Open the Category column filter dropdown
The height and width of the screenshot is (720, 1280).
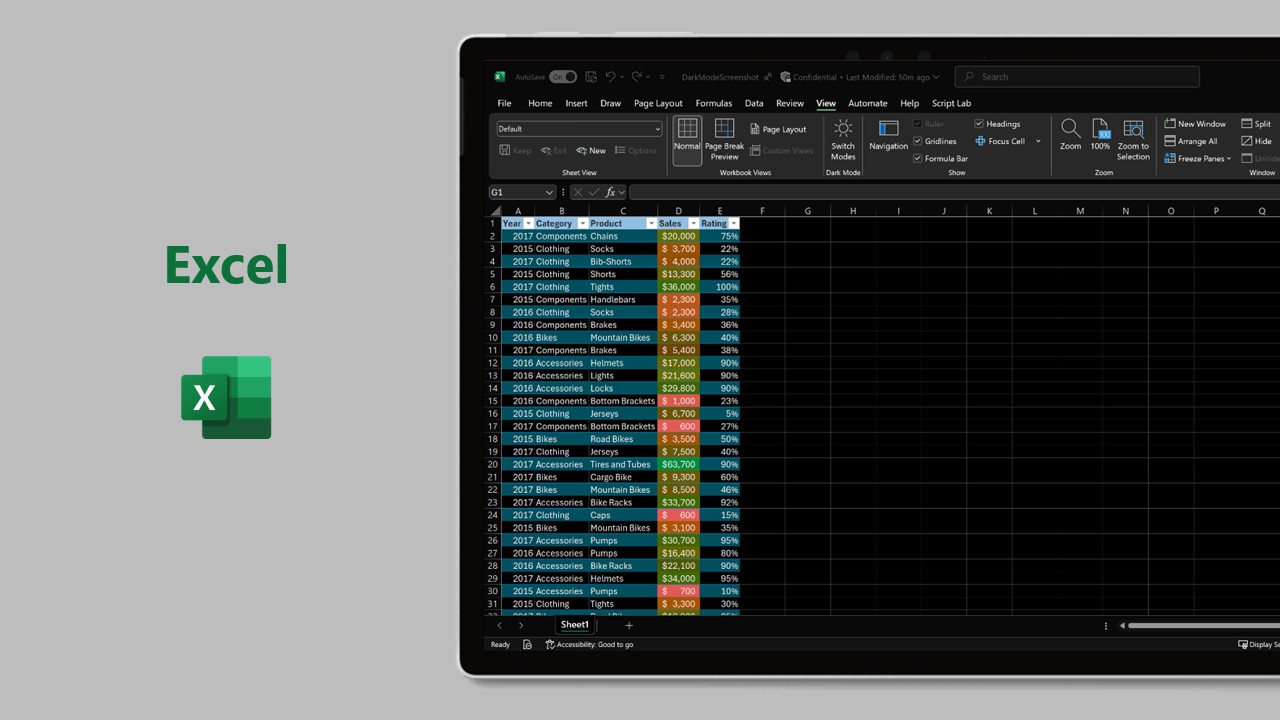582,224
